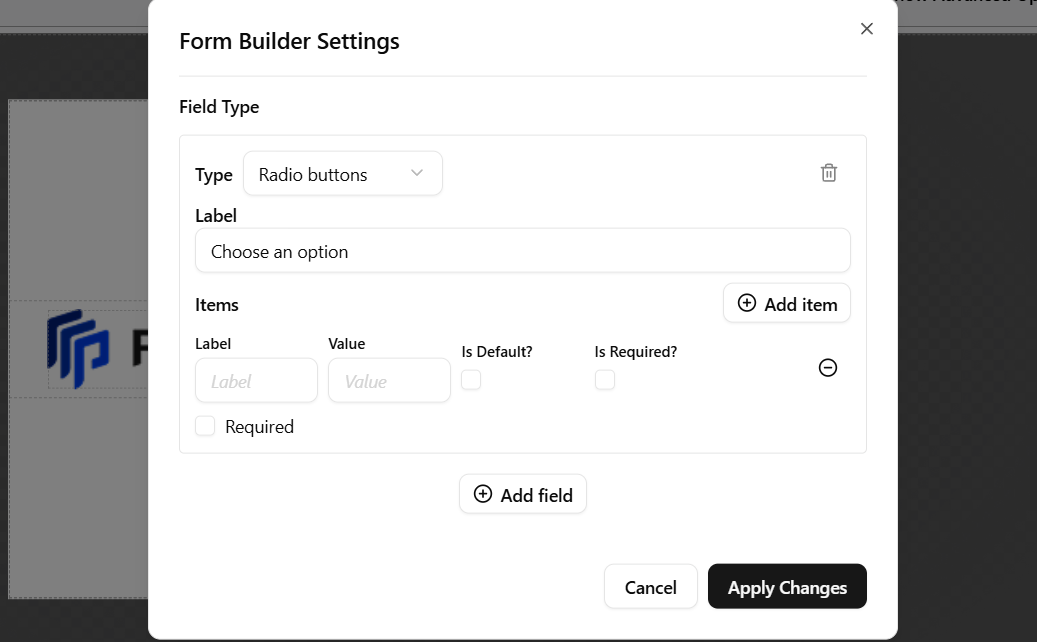Select the item Value text box
The image size is (1037, 642).
(389, 381)
